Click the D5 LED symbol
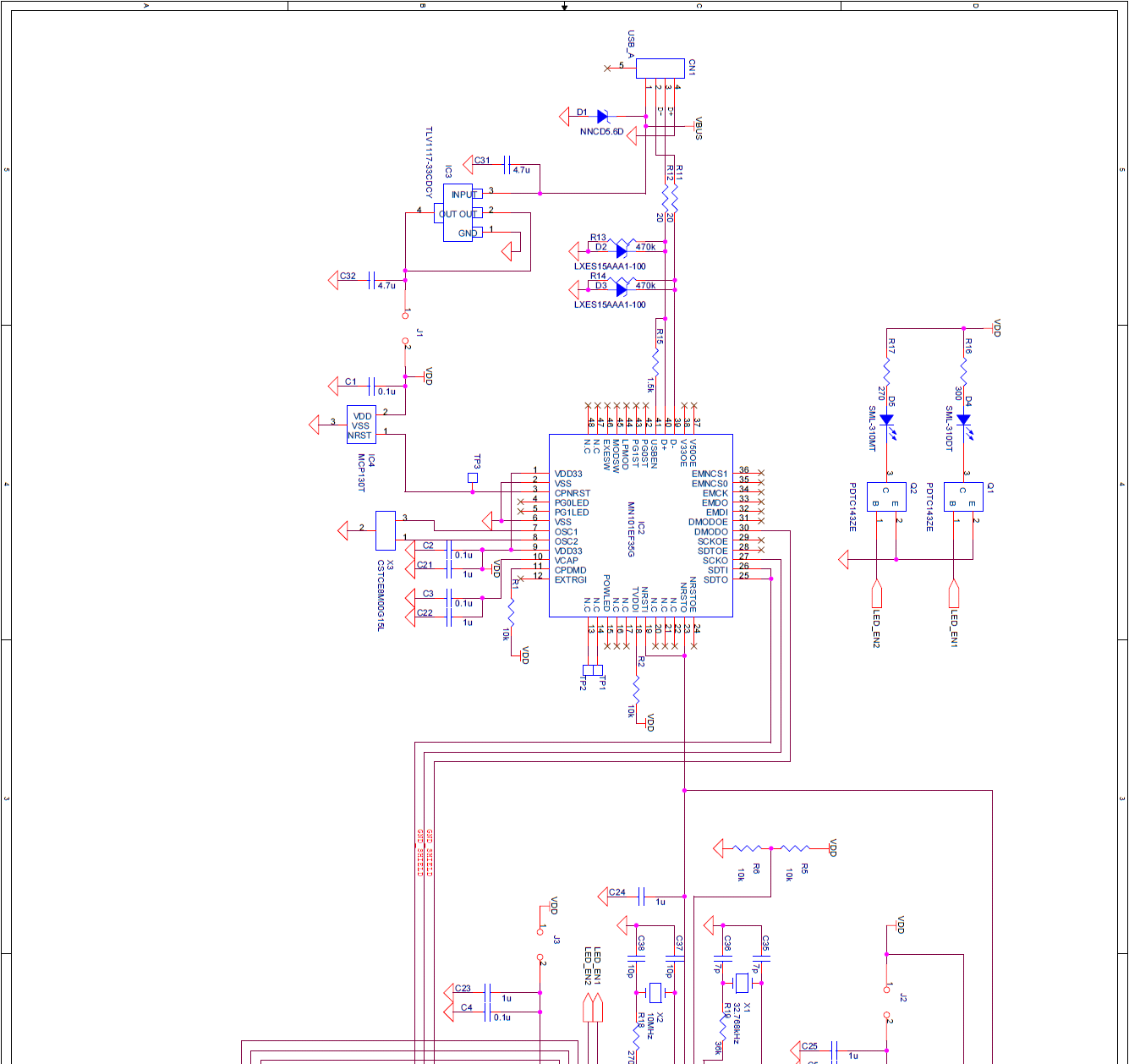The width and height of the screenshot is (1129, 1064). (886, 420)
